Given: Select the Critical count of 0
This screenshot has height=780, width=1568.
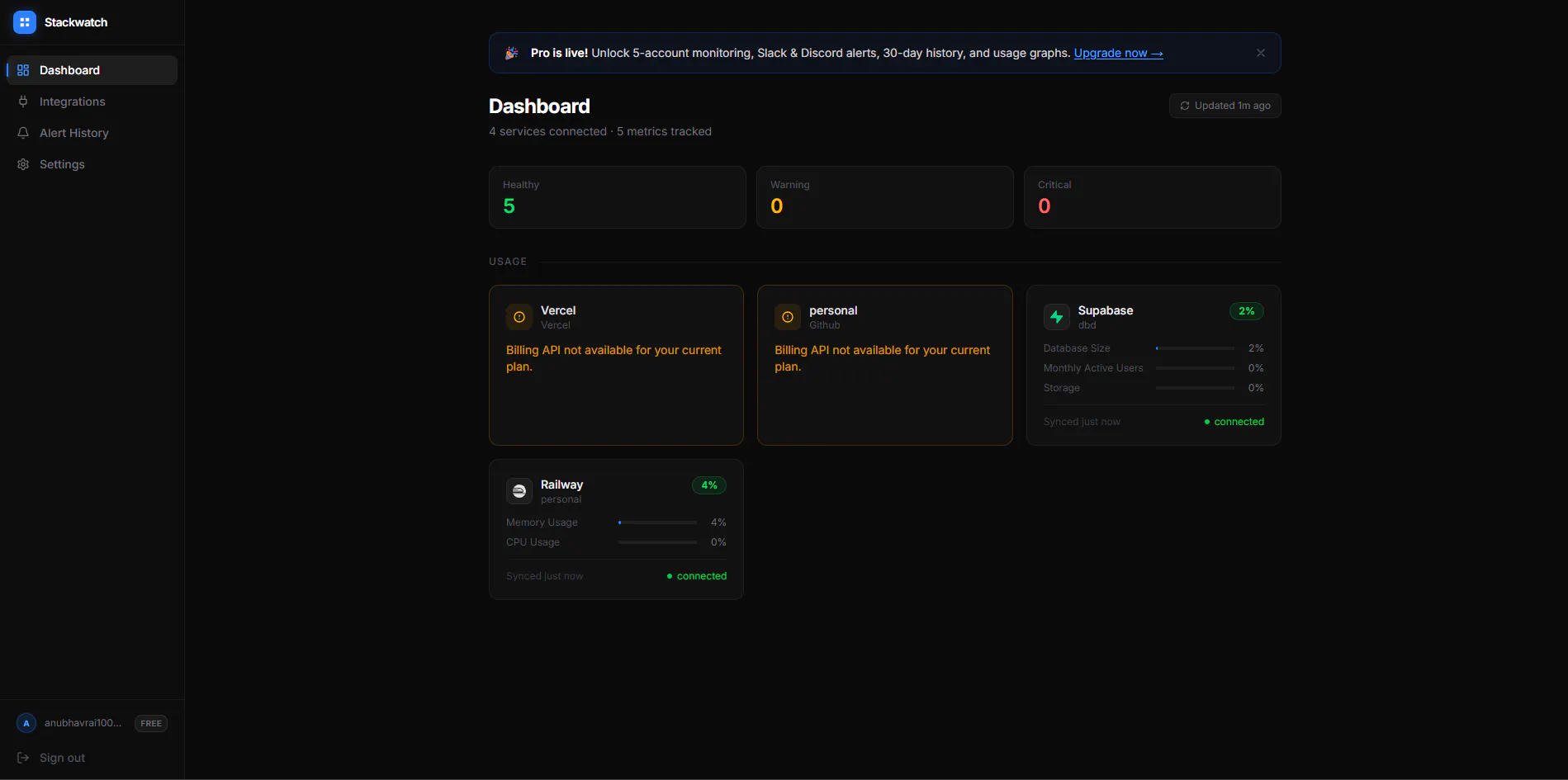Looking at the screenshot, I should [1045, 206].
